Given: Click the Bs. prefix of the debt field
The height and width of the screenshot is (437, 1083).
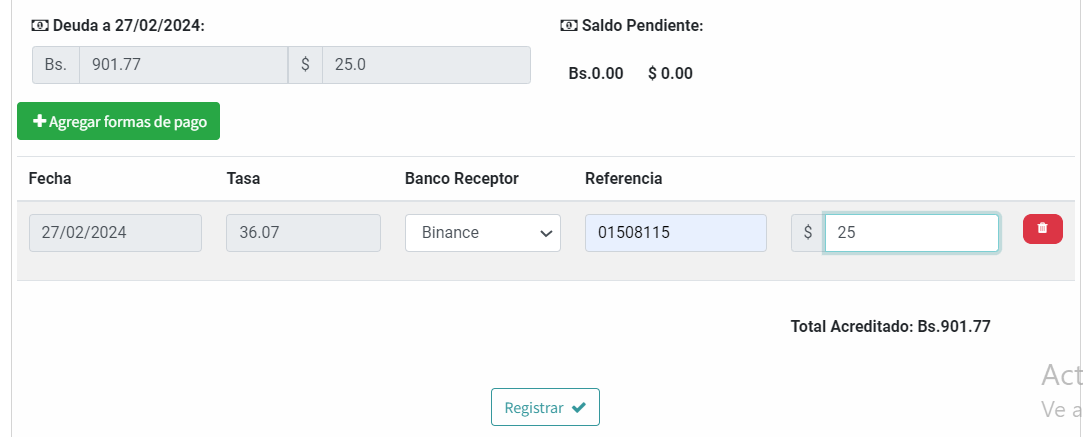Looking at the screenshot, I should [x=56, y=65].
